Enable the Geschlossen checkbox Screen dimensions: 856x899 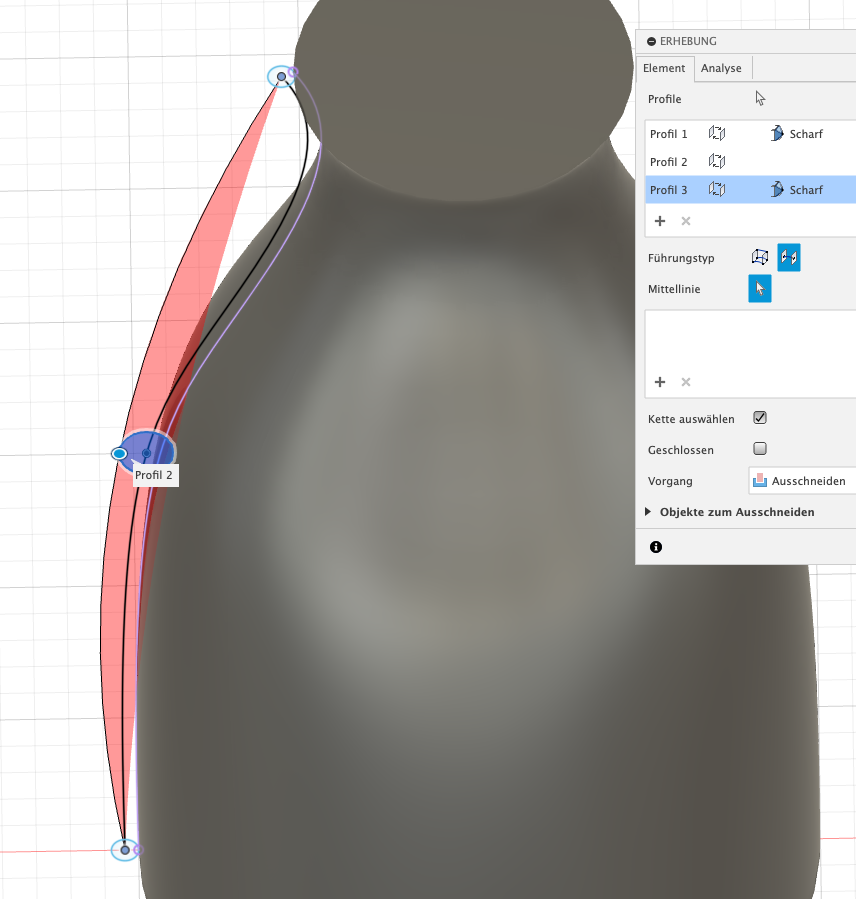click(x=760, y=449)
